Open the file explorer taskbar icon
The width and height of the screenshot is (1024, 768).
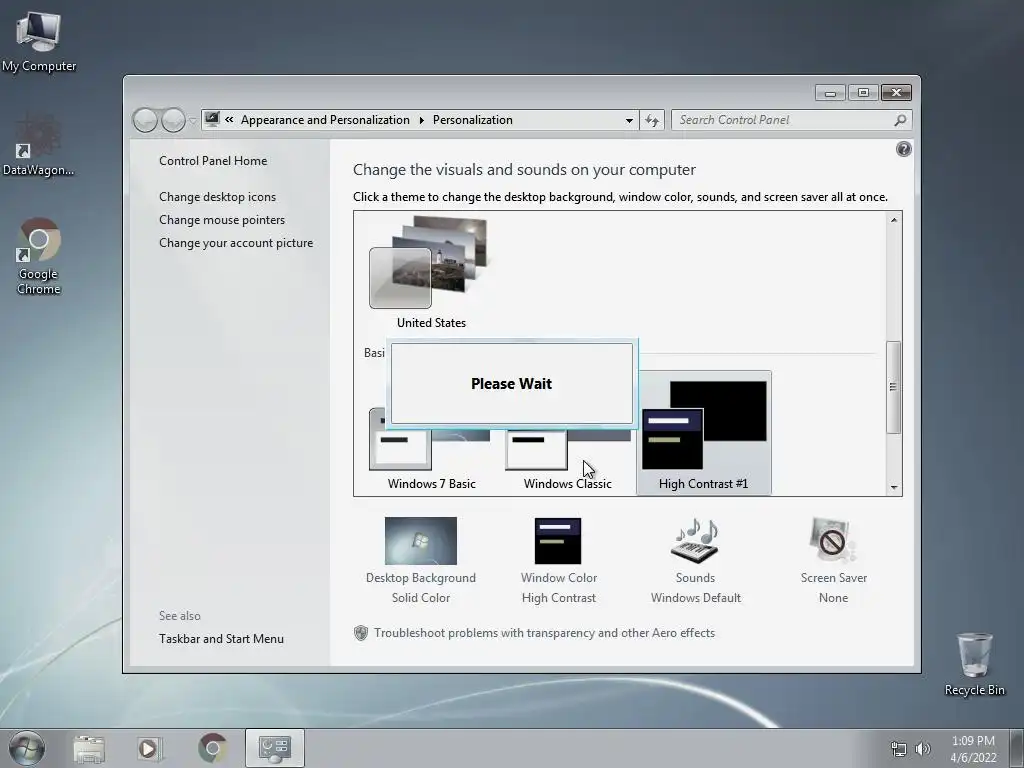(x=89, y=749)
